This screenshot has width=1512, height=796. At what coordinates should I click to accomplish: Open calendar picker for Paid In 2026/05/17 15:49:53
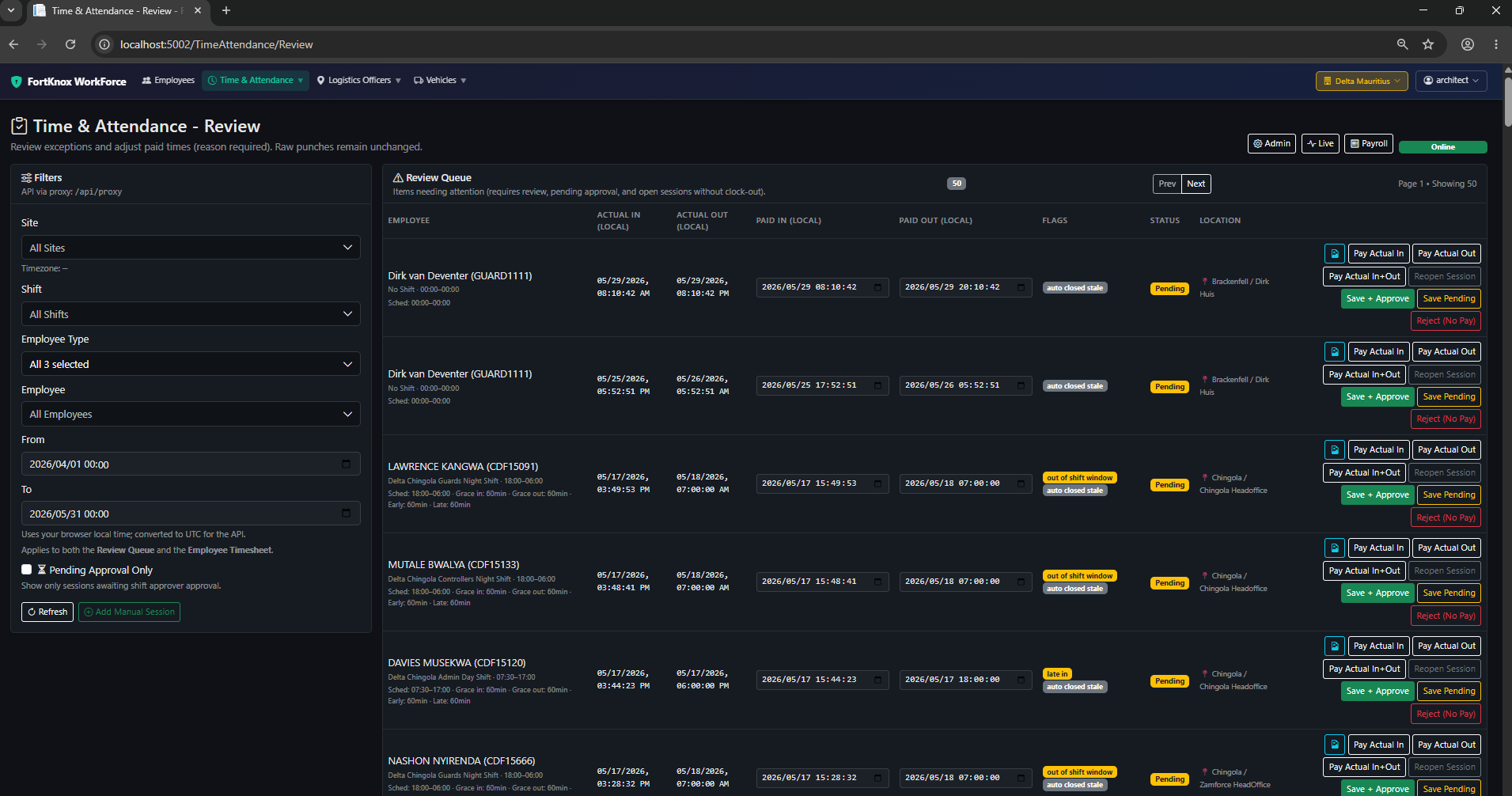[877, 483]
